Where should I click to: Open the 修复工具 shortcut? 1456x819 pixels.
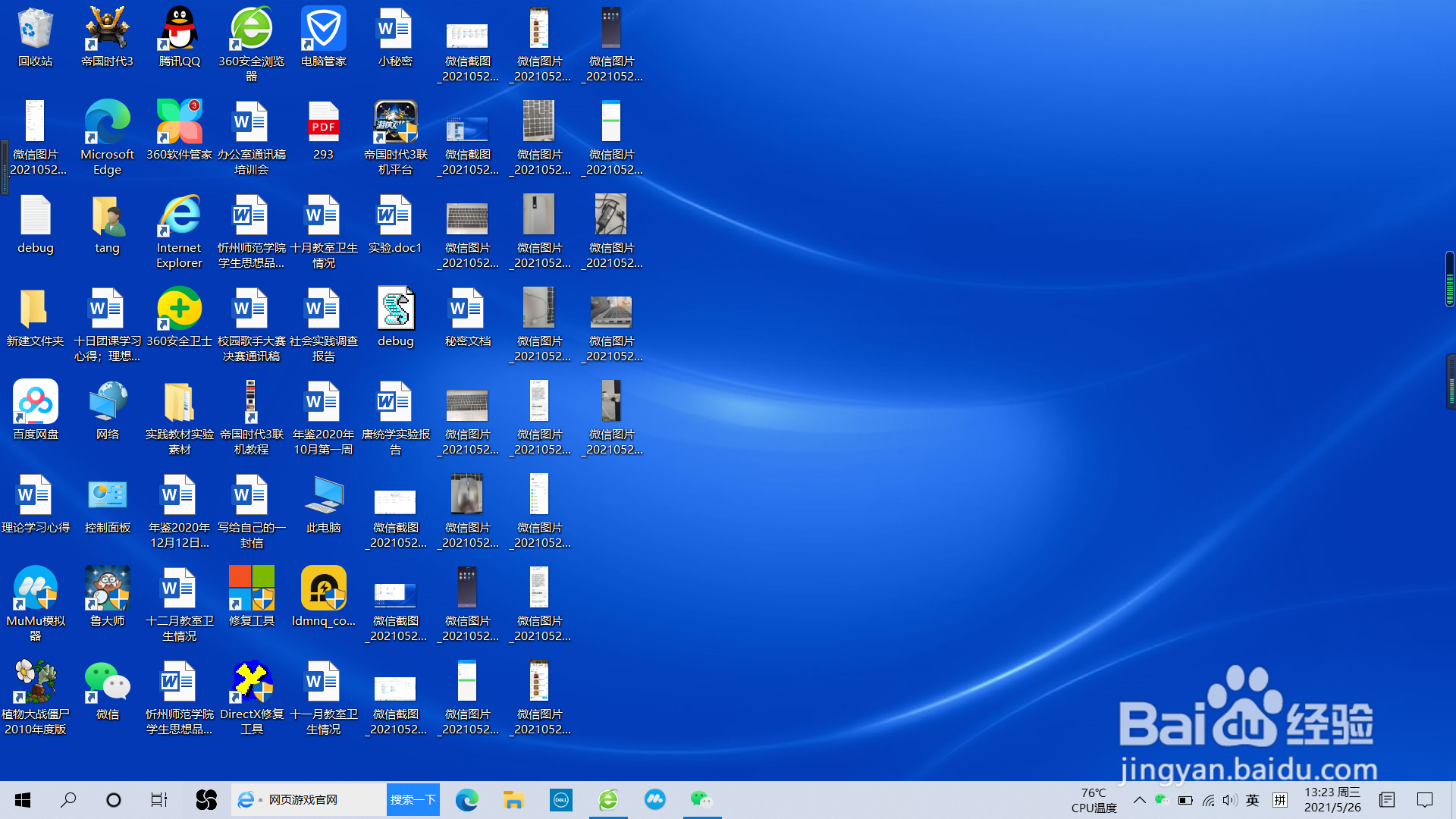tap(251, 597)
